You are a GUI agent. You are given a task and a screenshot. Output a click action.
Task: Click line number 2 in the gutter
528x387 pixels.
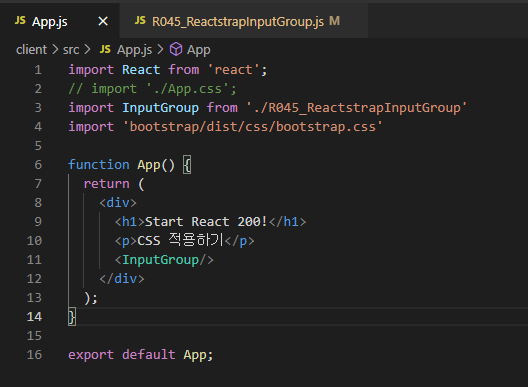pyautogui.click(x=38, y=89)
